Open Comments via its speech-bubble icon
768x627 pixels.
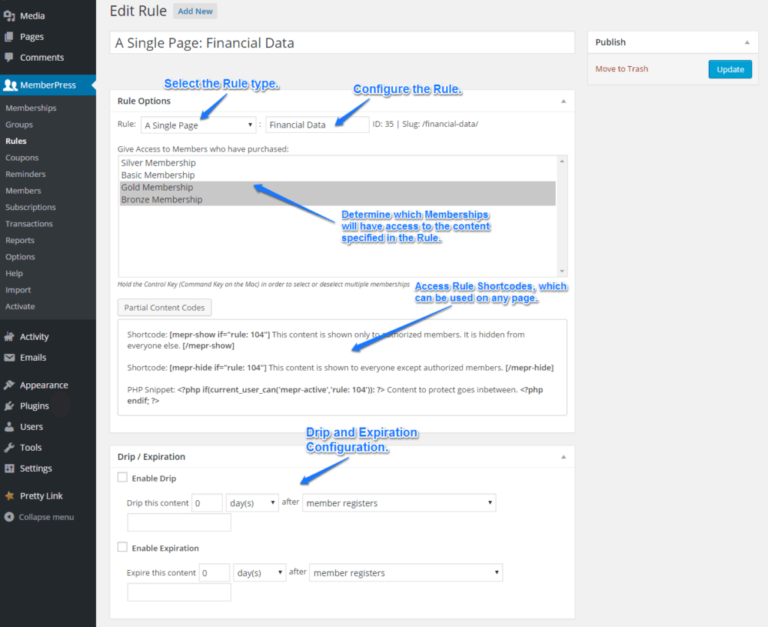tap(9, 57)
